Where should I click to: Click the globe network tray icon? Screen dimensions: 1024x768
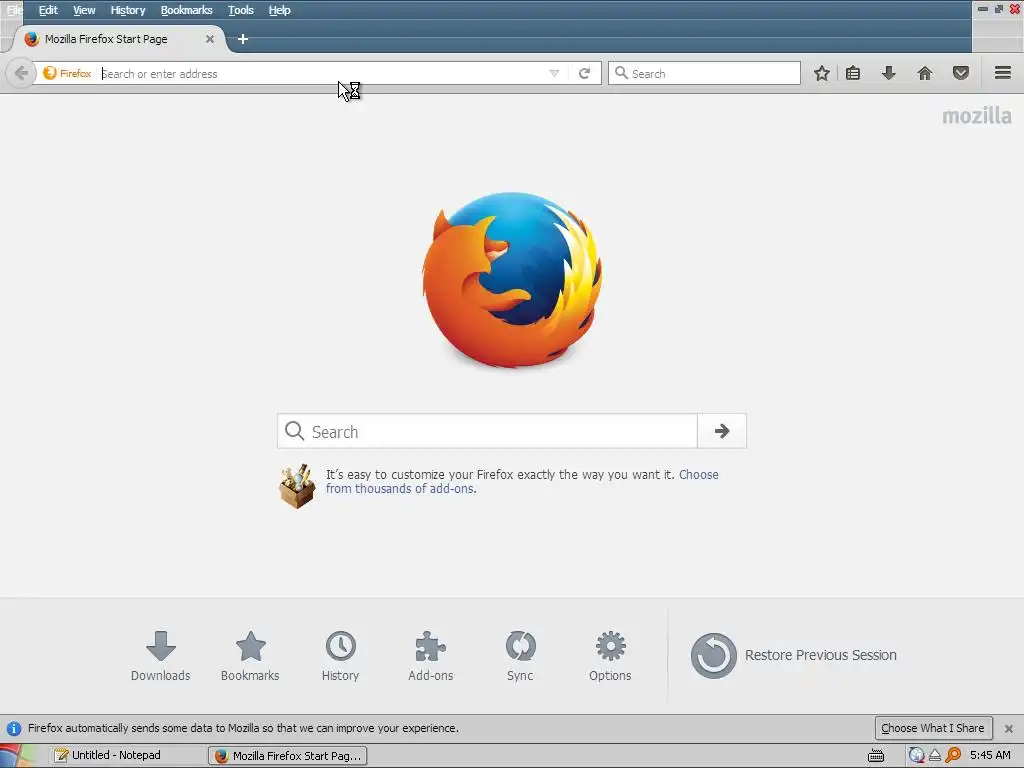pyautogui.click(x=916, y=755)
